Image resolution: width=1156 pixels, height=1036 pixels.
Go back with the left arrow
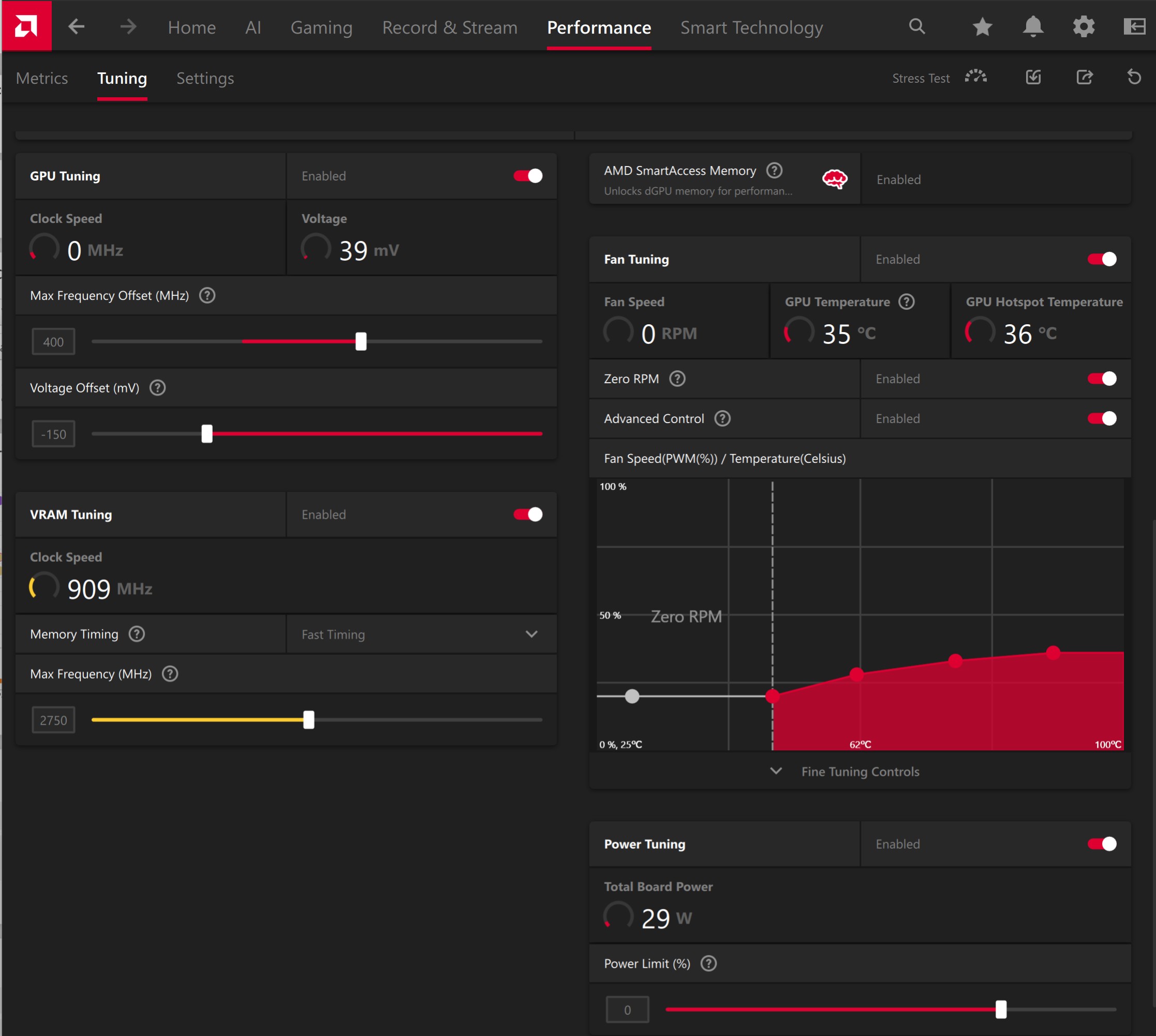pyautogui.click(x=76, y=27)
